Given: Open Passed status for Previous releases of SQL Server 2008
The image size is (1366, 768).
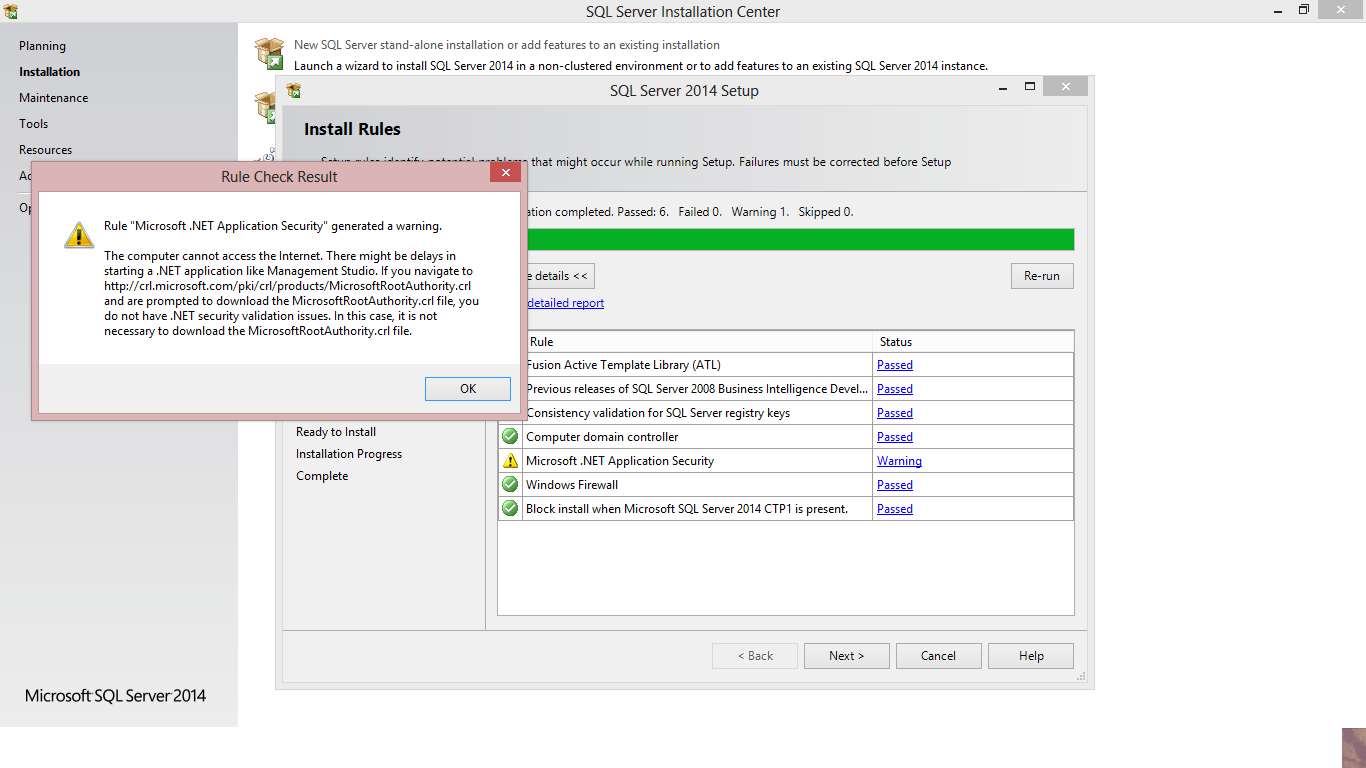Looking at the screenshot, I should point(895,389).
